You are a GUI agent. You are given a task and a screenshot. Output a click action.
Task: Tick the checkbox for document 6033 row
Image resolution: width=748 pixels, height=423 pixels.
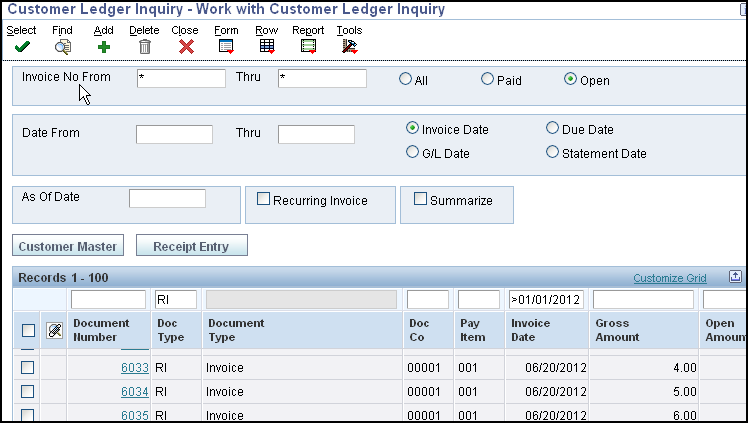pos(28,367)
